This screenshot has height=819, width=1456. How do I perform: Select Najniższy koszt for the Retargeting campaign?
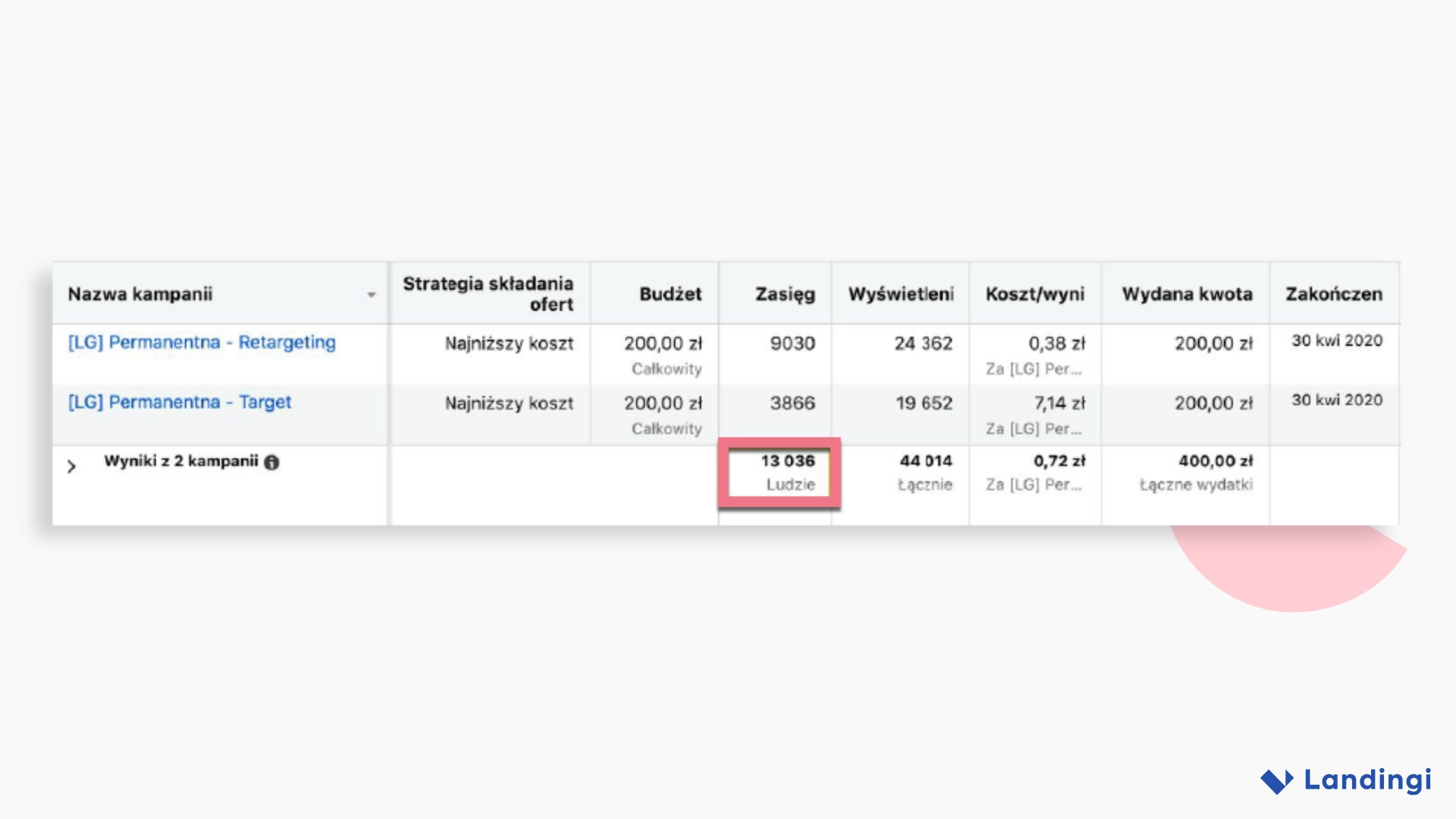click(x=509, y=343)
